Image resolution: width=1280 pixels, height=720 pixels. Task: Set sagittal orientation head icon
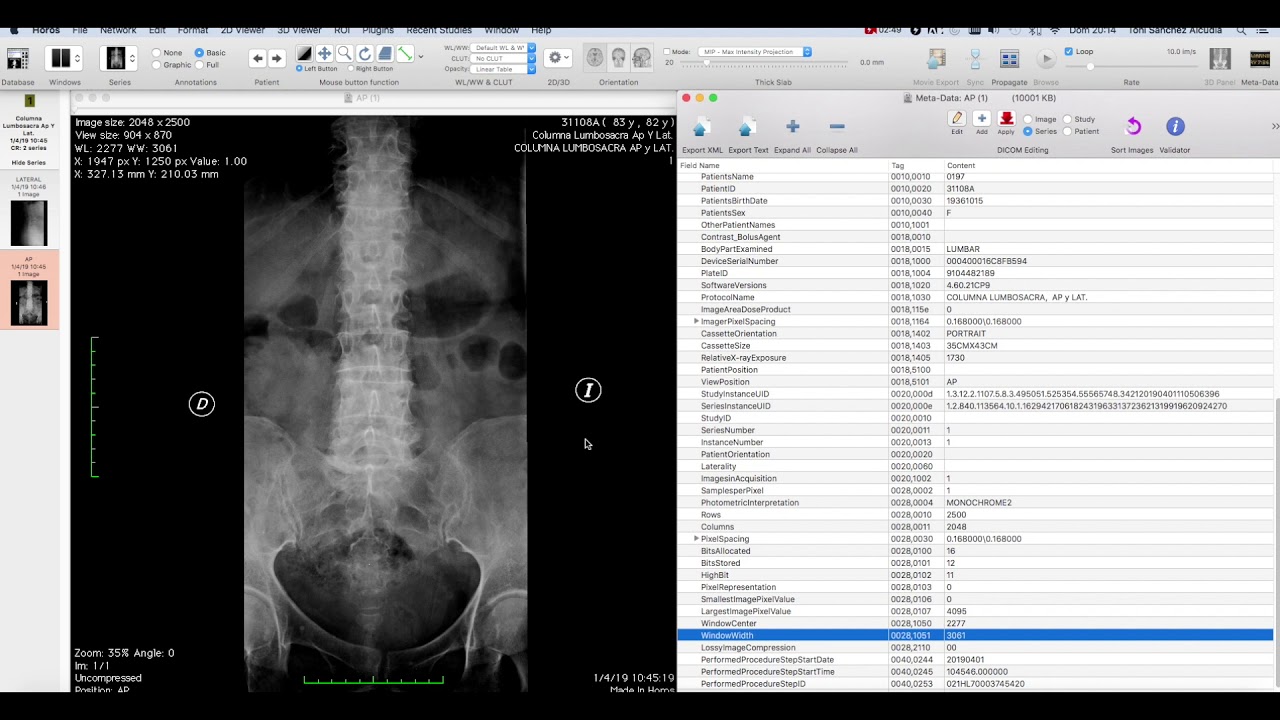tap(642, 58)
